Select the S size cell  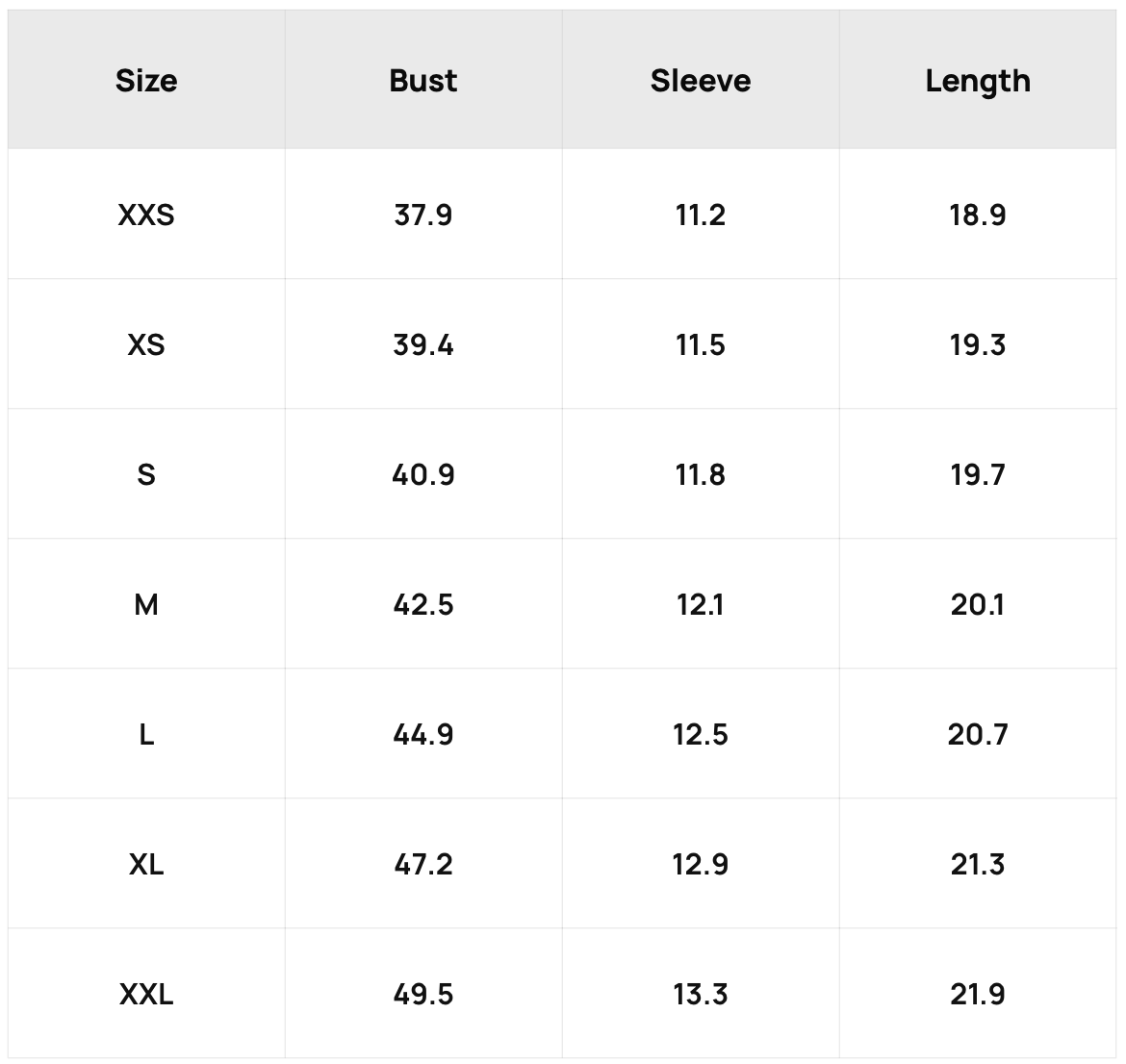146,474
